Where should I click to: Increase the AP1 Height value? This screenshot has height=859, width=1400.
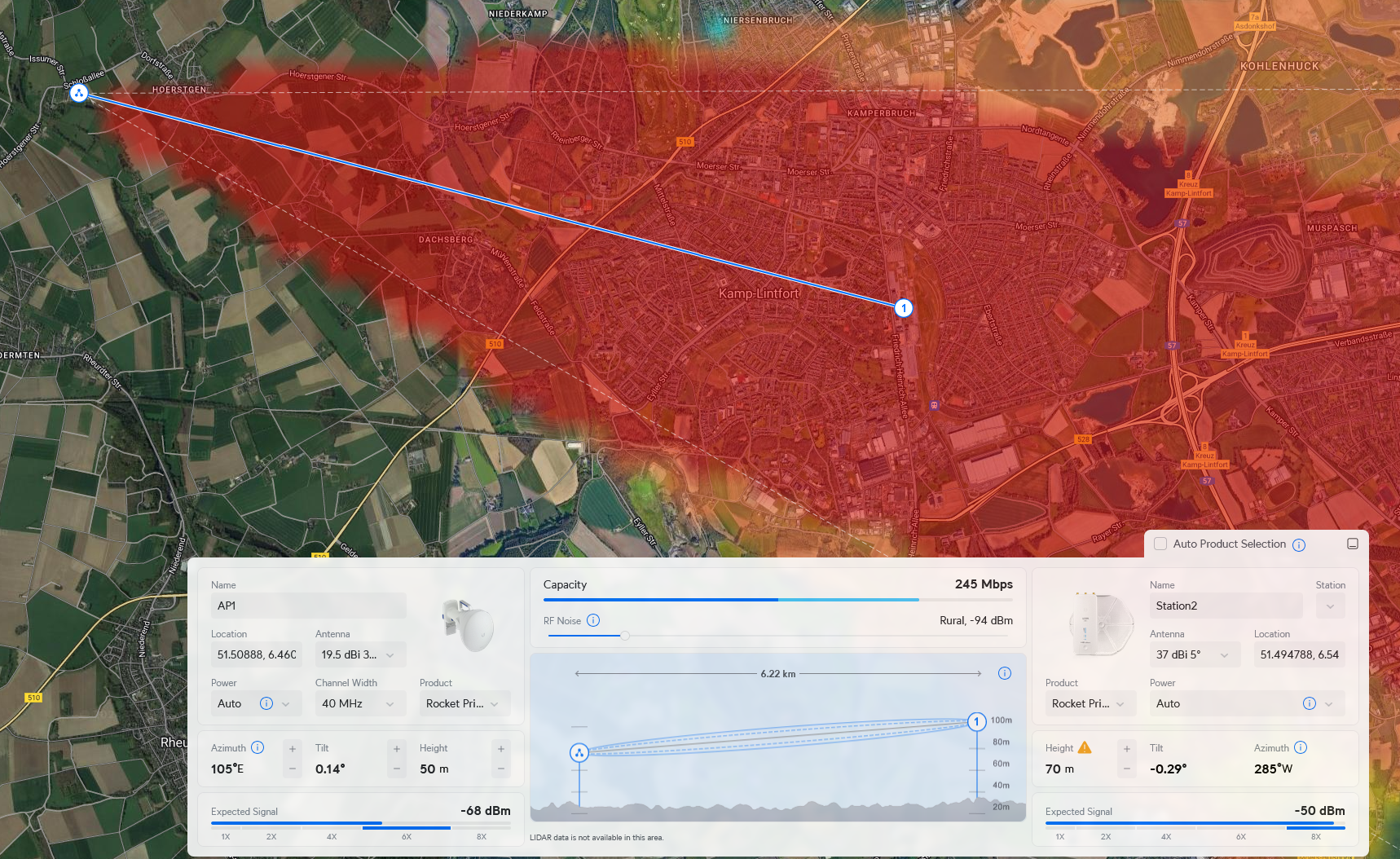coord(500,748)
